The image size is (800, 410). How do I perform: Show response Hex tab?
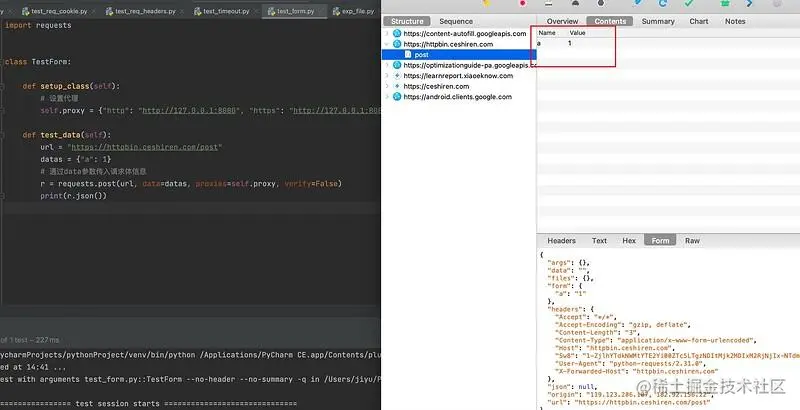[629, 241]
